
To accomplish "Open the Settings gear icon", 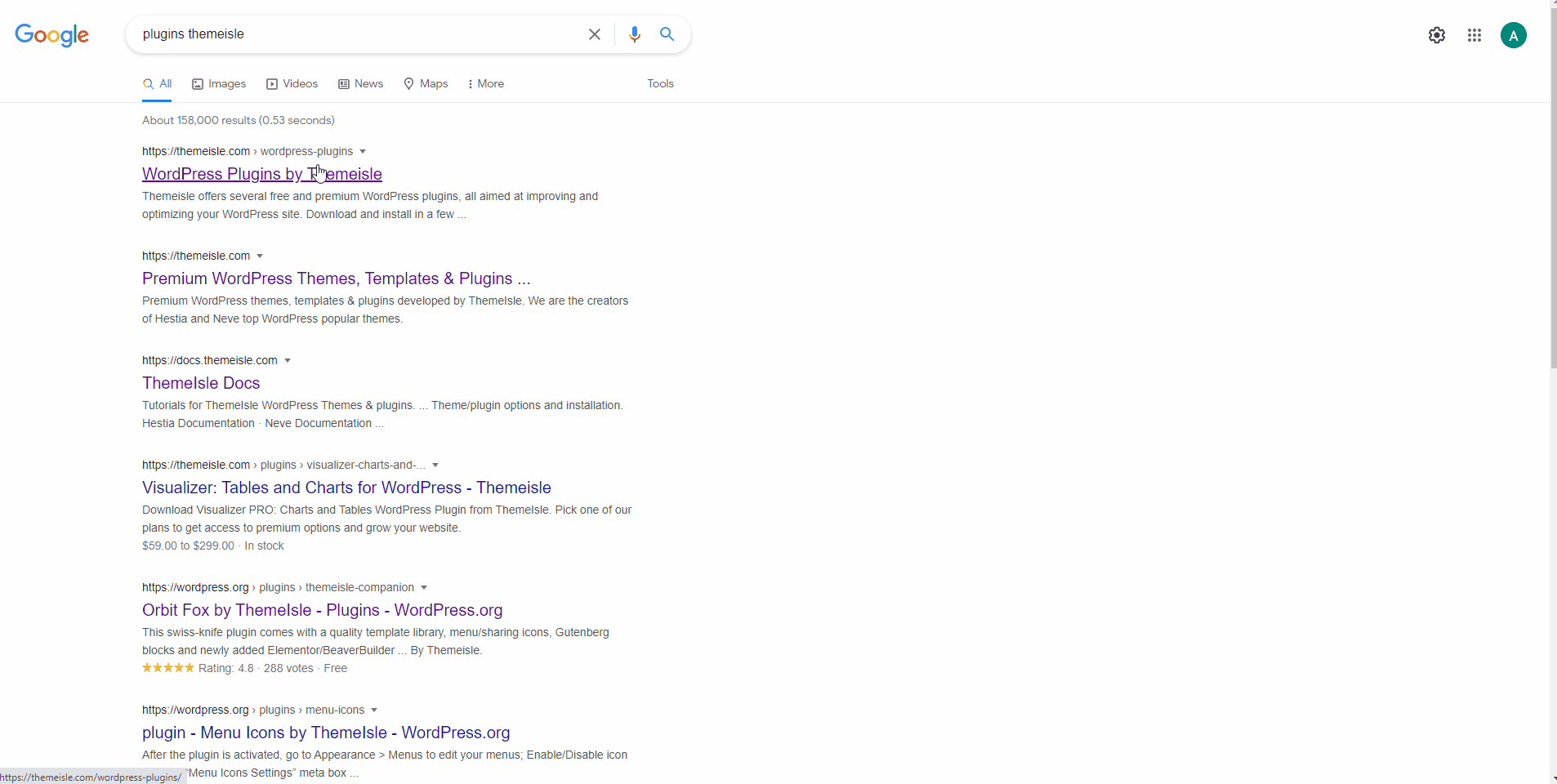I will 1437,35.
